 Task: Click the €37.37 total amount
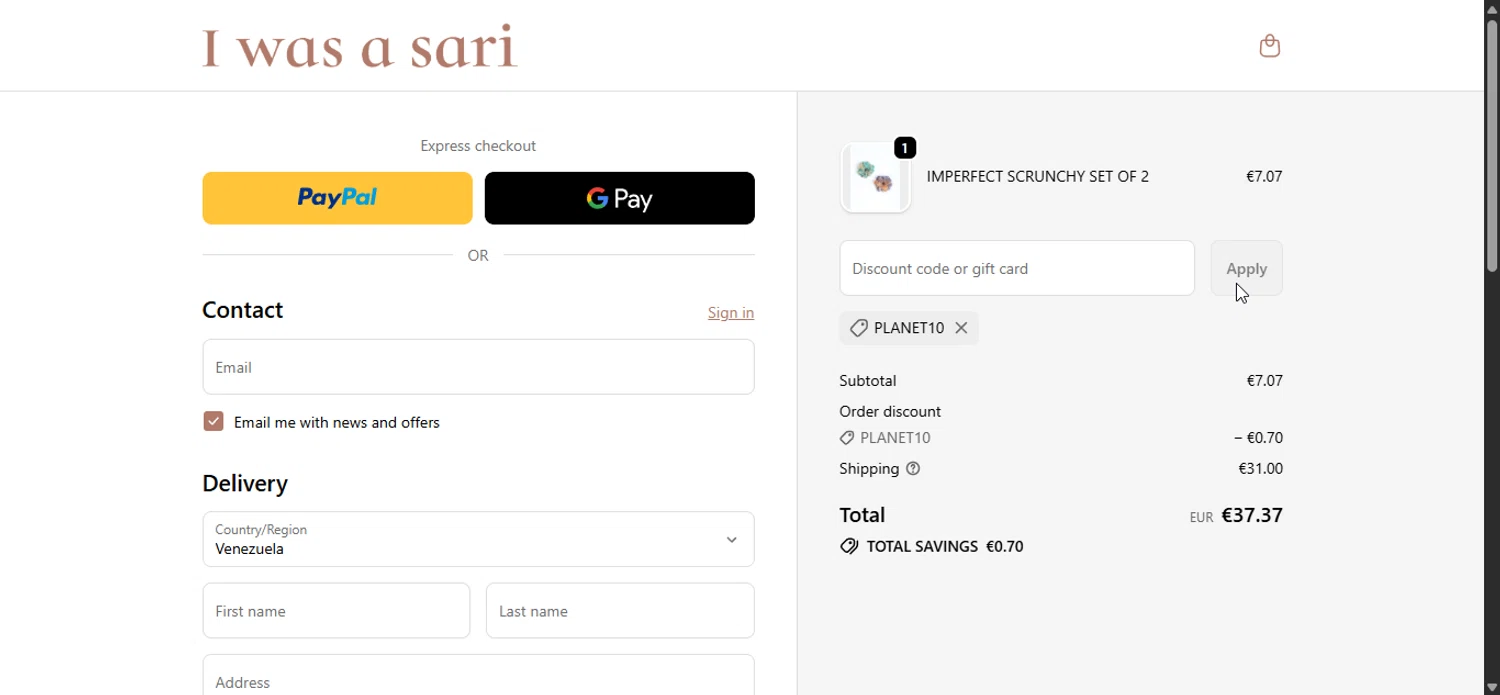1252,515
